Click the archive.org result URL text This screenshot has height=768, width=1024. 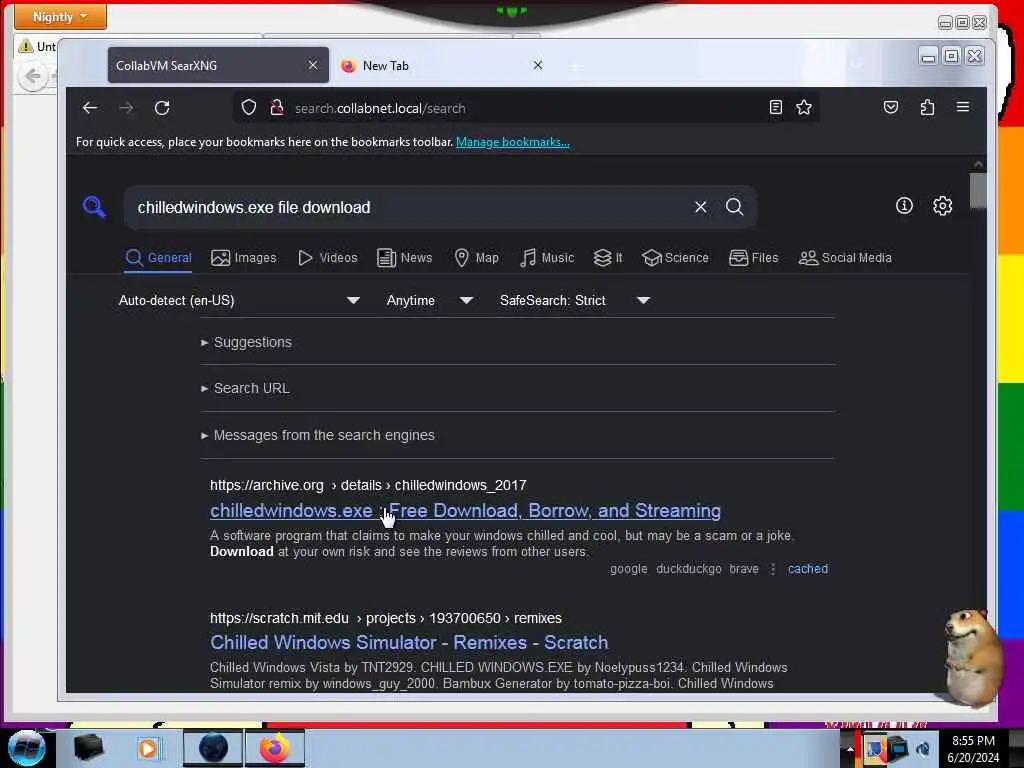(x=368, y=485)
